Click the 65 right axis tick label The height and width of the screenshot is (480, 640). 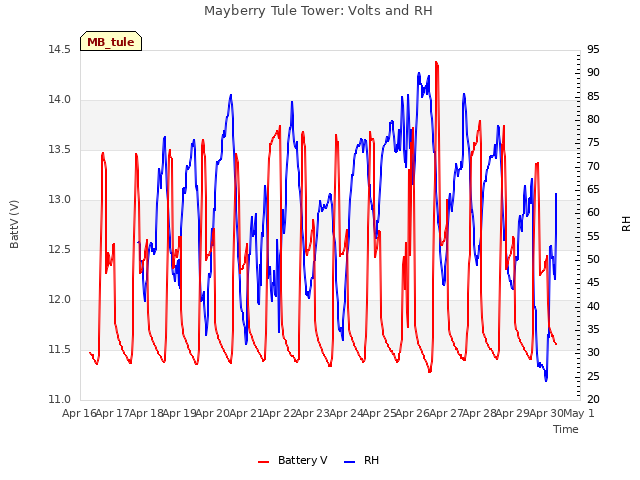(x=593, y=189)
